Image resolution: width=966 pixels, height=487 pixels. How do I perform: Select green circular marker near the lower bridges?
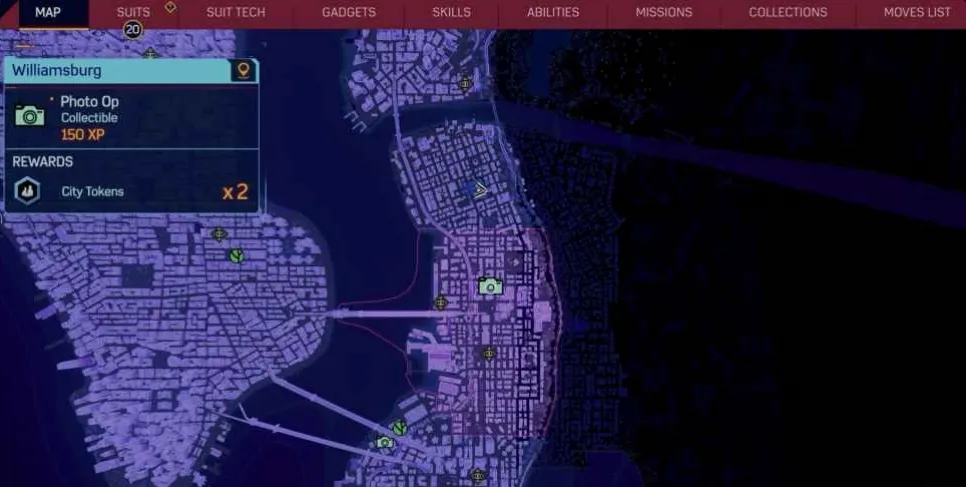pyautogui.click(x=400, y=428)
